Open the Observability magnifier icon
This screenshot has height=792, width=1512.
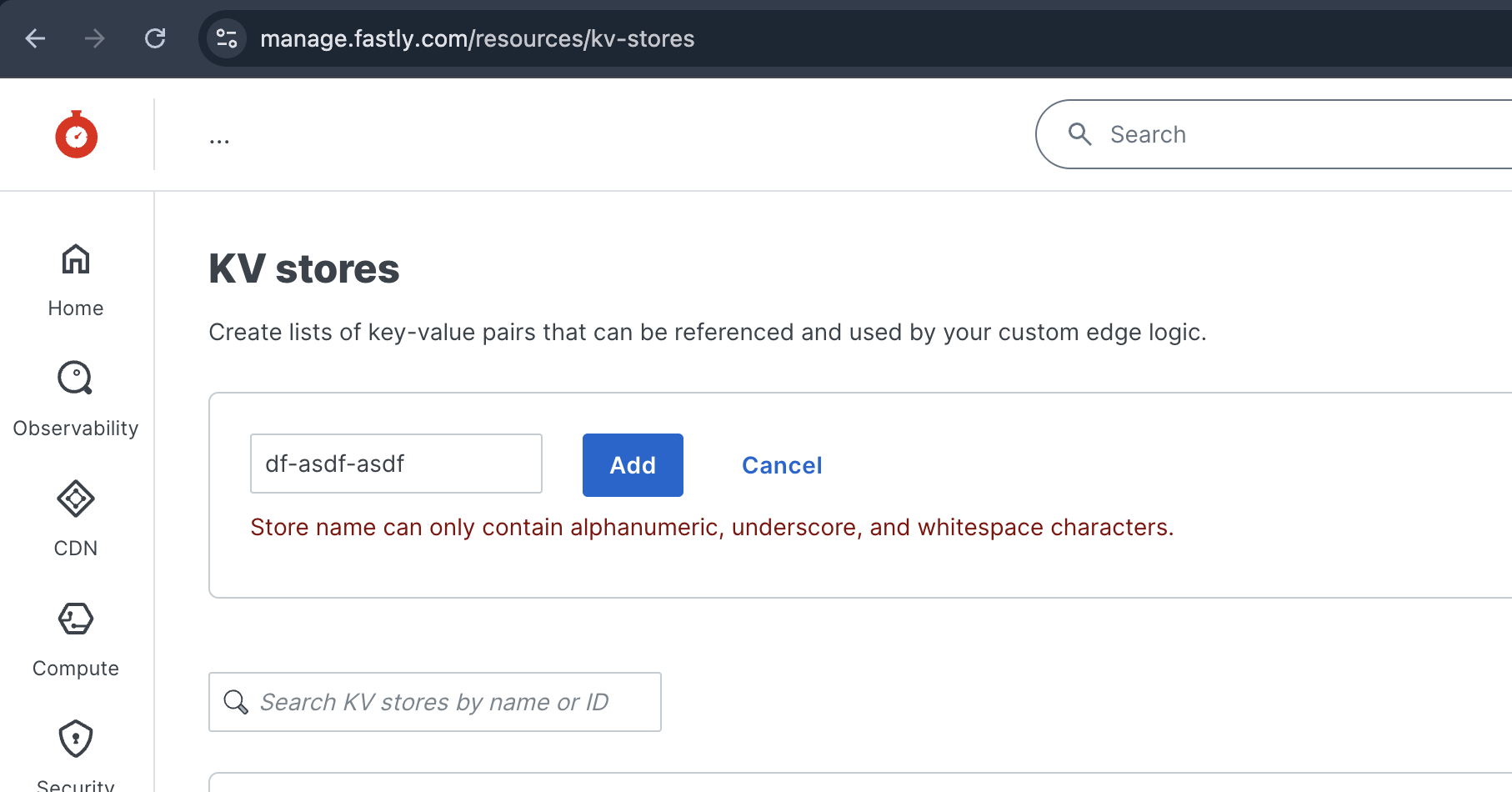(x=76, y=378)
